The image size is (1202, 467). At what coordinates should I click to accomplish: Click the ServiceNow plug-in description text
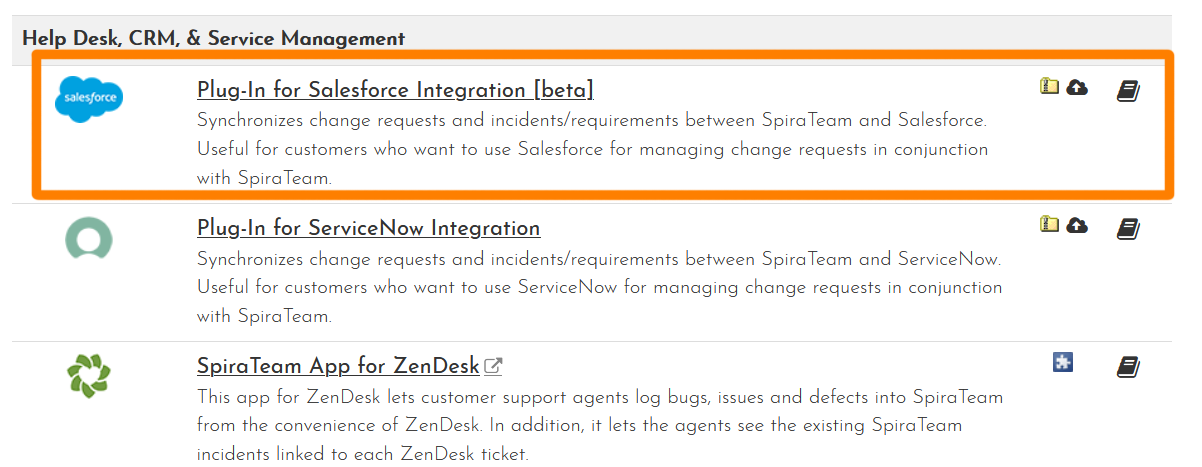tap(598, 287)
